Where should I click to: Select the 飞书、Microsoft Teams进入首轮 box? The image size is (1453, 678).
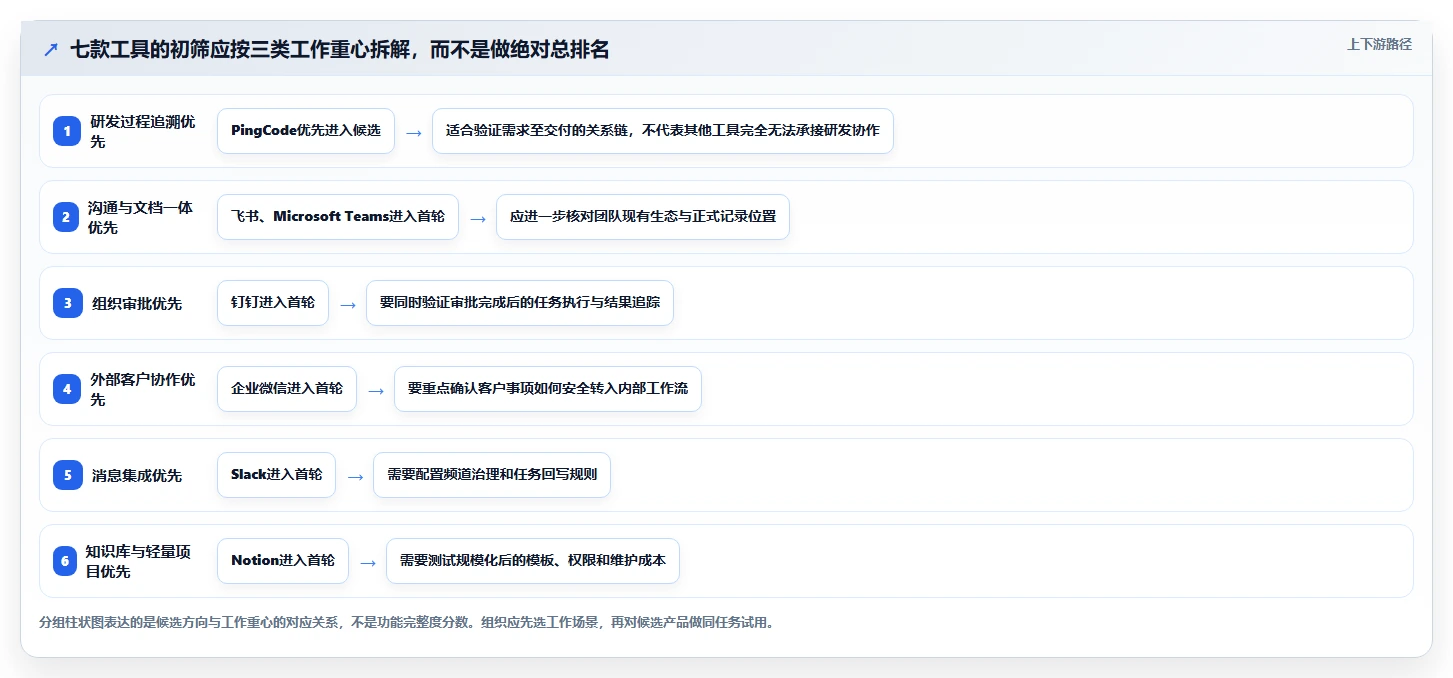[338, 217]
